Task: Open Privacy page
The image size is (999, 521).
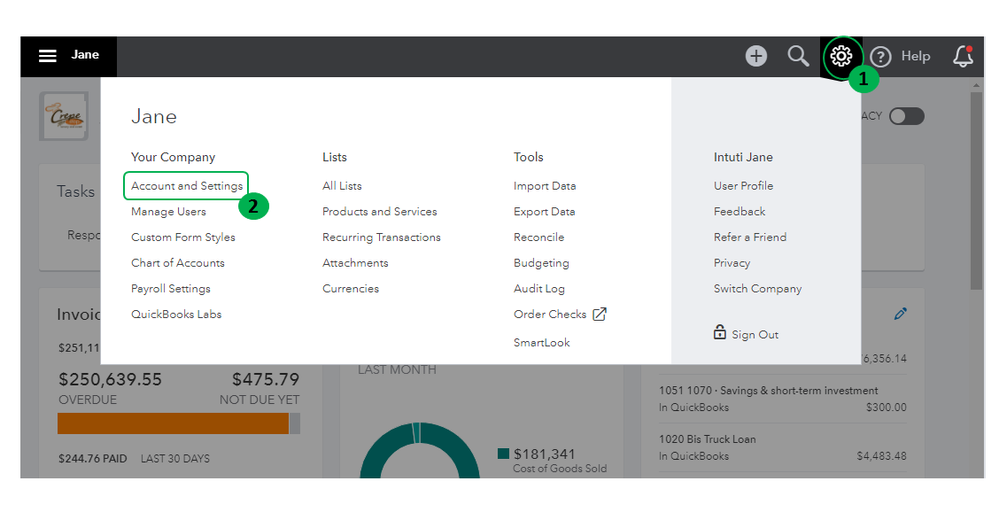Action: [x=731, y=263]
